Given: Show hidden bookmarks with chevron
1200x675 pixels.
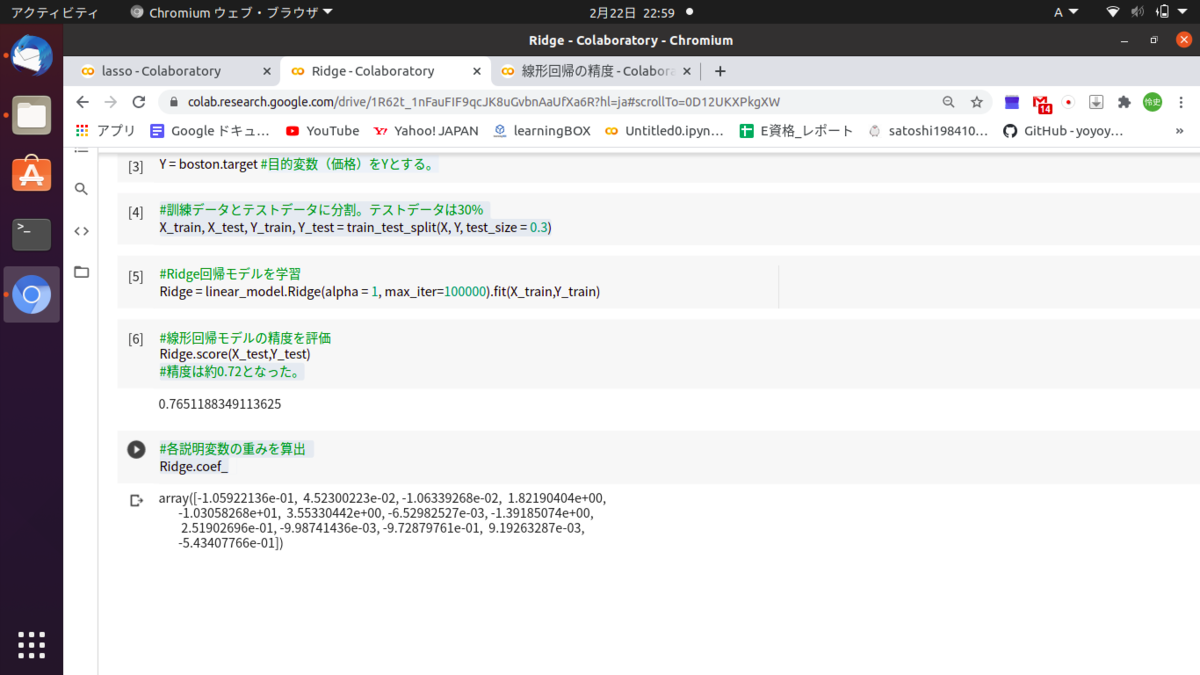Looking at the screenshot, I should click(x=1181, y=131).
